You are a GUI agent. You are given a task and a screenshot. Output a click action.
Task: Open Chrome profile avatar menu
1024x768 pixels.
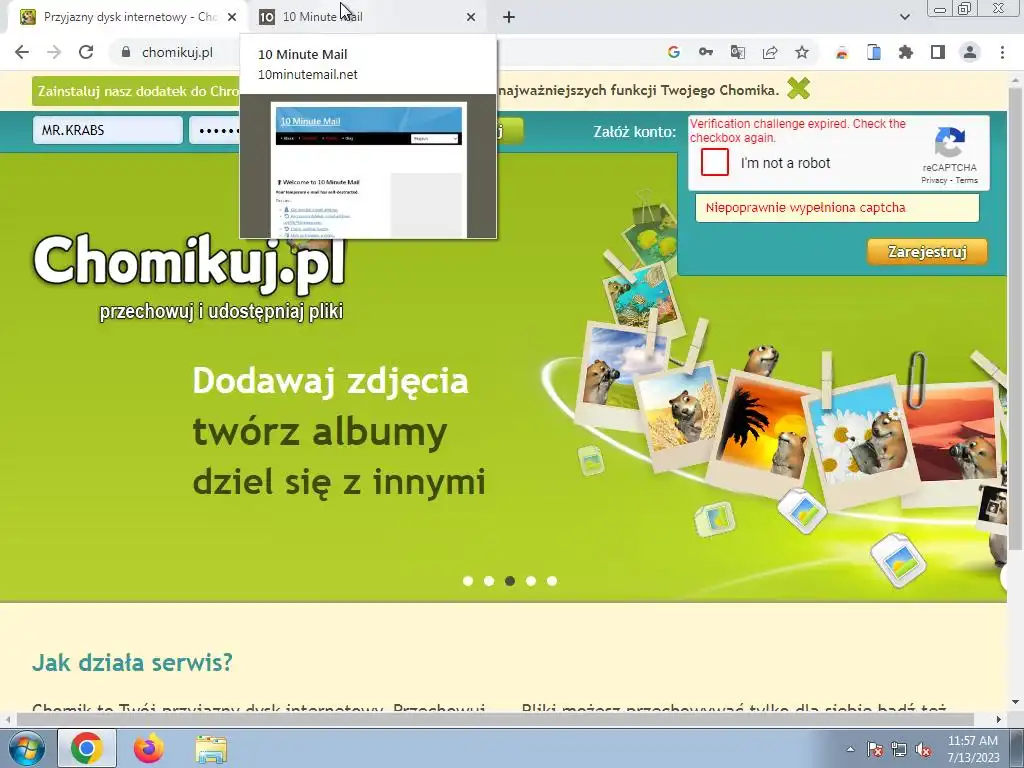point(970,52)
